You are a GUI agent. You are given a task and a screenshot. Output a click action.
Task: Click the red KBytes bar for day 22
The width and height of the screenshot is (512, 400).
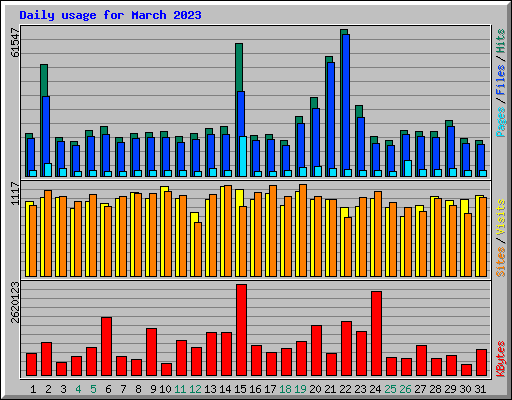pos(346,349)
